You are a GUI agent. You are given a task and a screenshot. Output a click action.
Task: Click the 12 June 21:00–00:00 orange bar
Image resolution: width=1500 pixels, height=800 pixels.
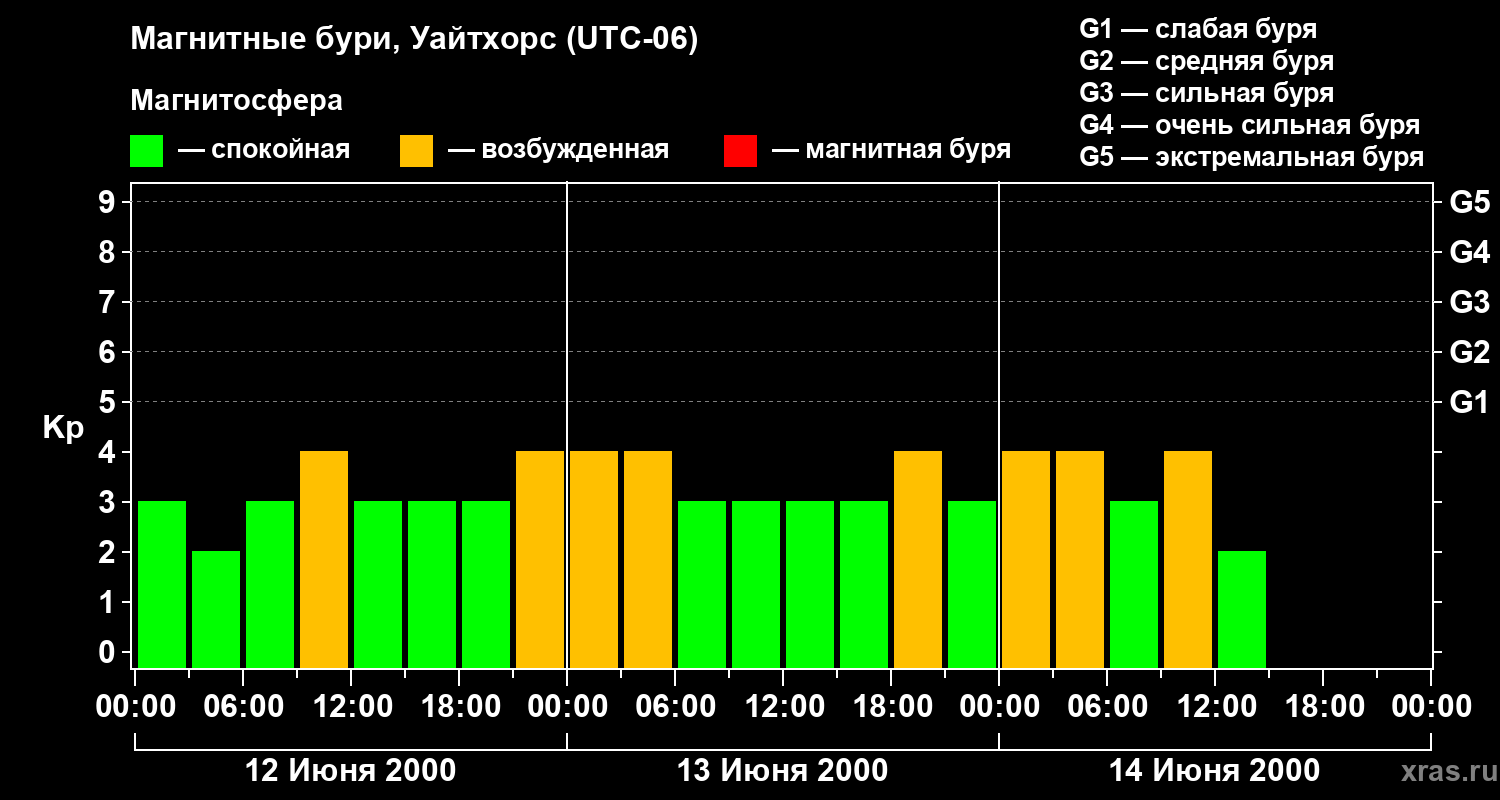(x=540, y=559)
